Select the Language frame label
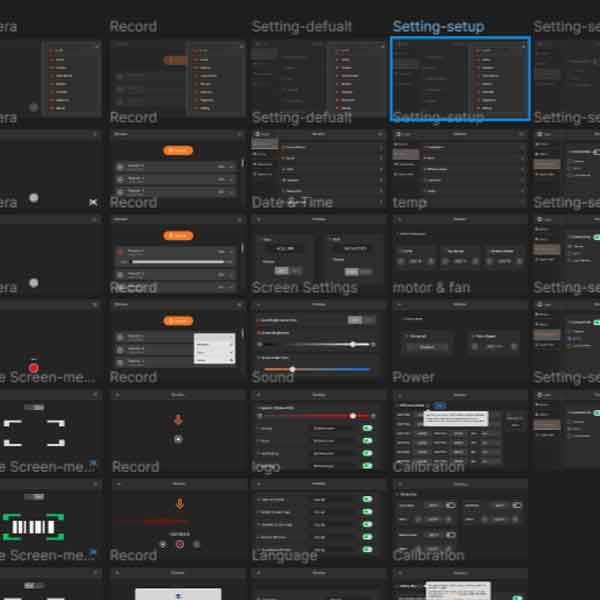Viewport: 600px width, 600px height. (284, 555)
